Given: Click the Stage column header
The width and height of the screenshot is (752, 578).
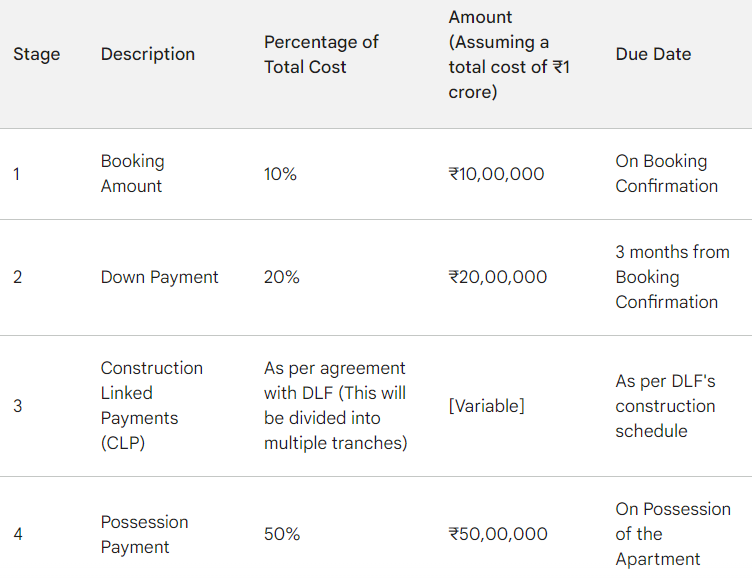Looking at the screenshot, I should (36, 54).
